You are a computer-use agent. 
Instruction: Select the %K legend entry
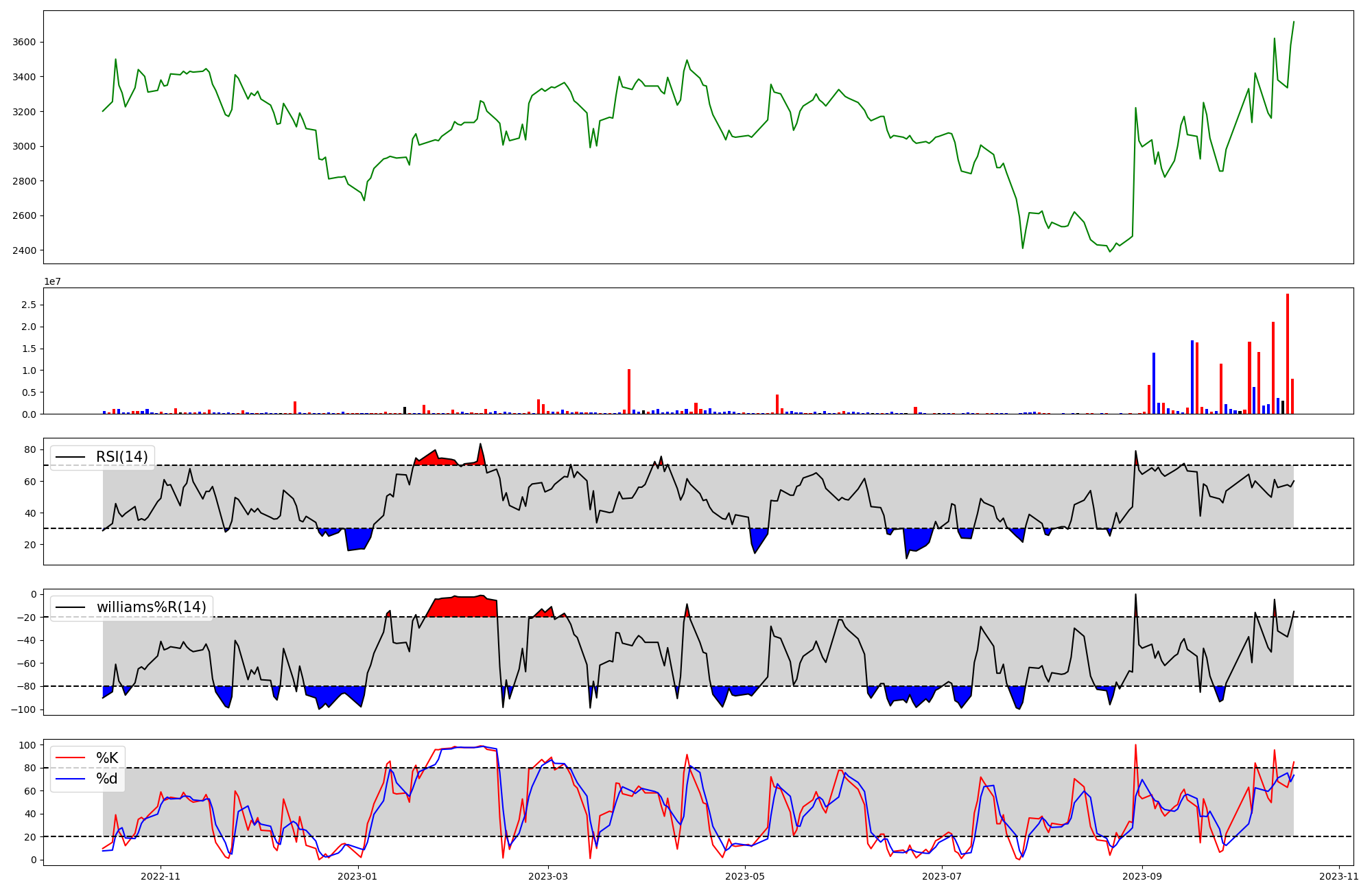pos(106,758)
